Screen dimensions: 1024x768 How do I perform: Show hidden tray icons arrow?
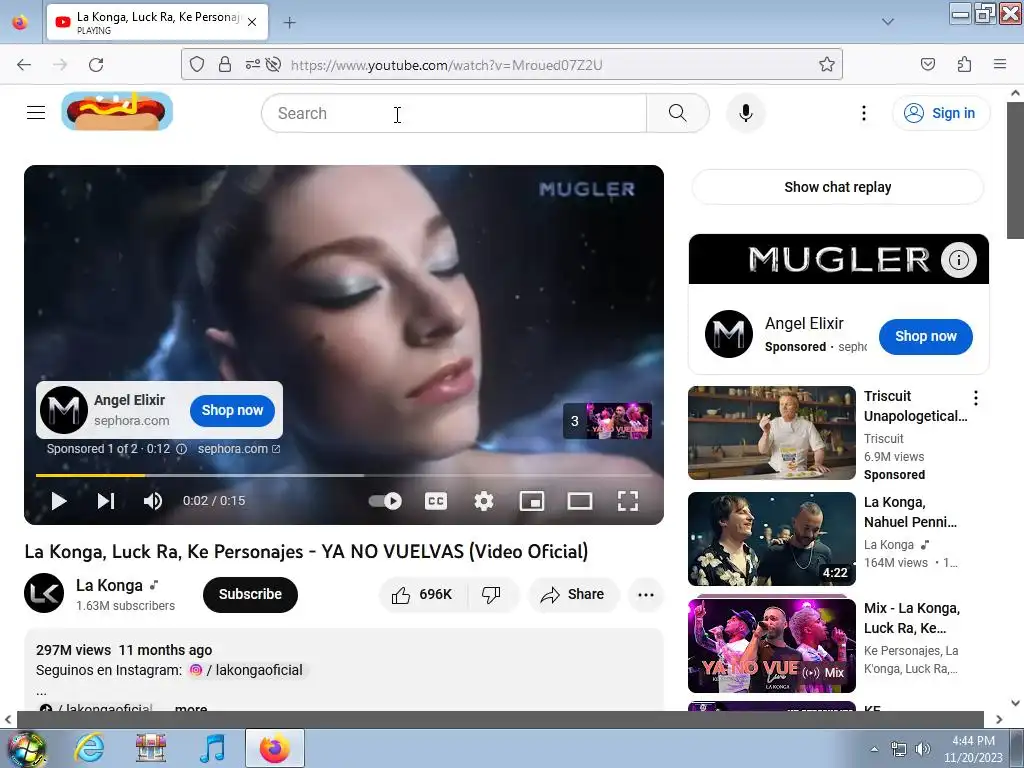(x=874, y=748)
